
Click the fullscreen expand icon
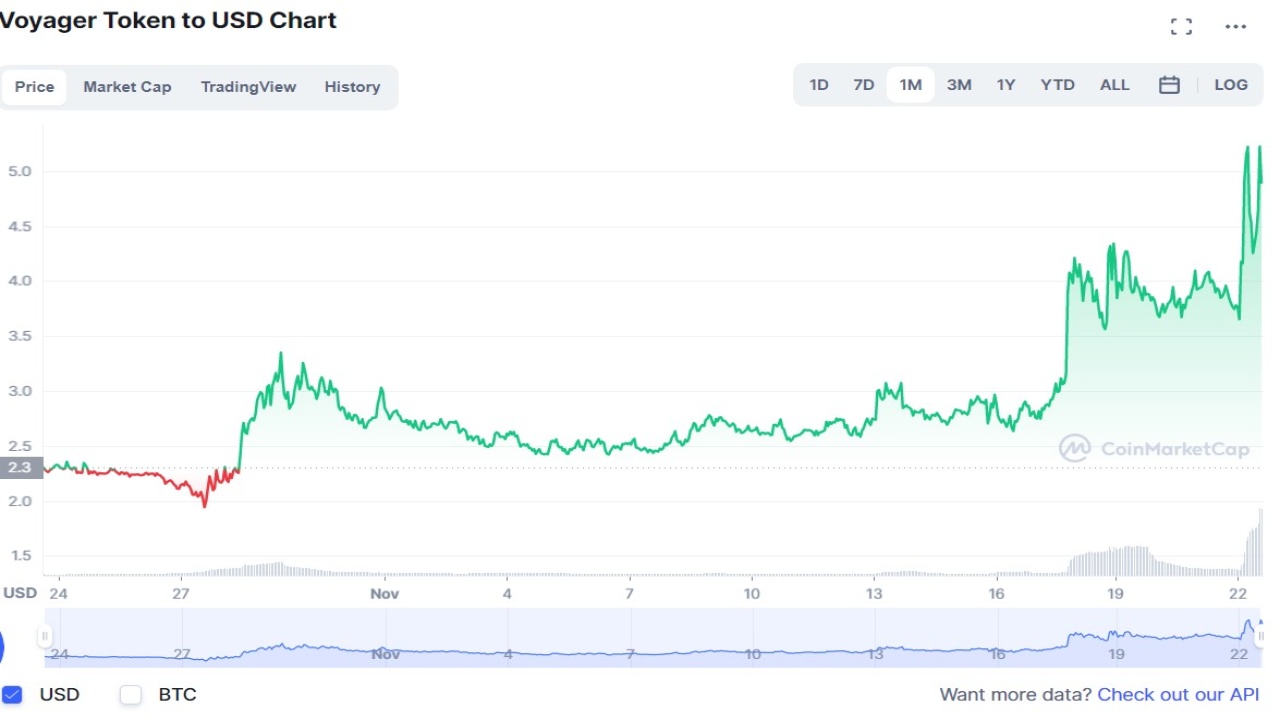click(x=1181, y=27)
